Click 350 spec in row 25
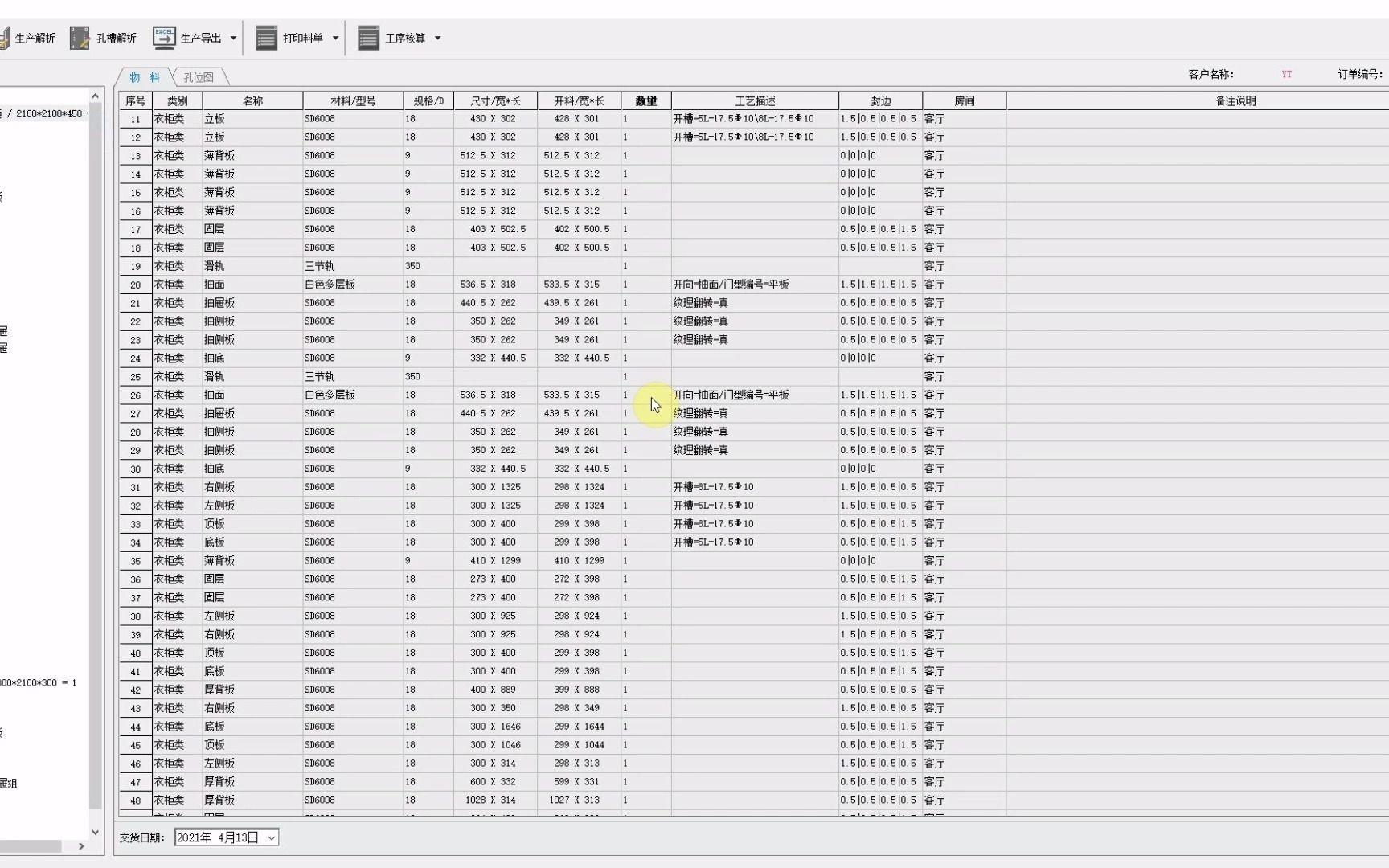 point(412,376)
